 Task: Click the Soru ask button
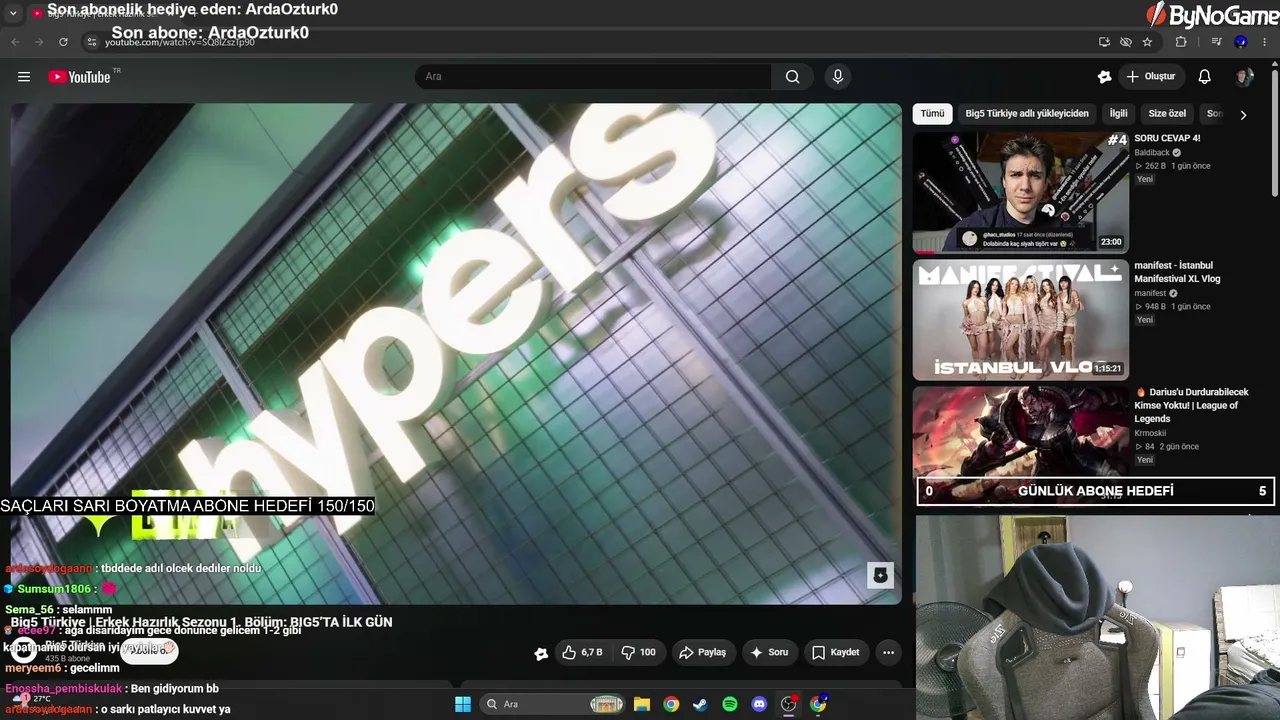(x=769, y=652)
